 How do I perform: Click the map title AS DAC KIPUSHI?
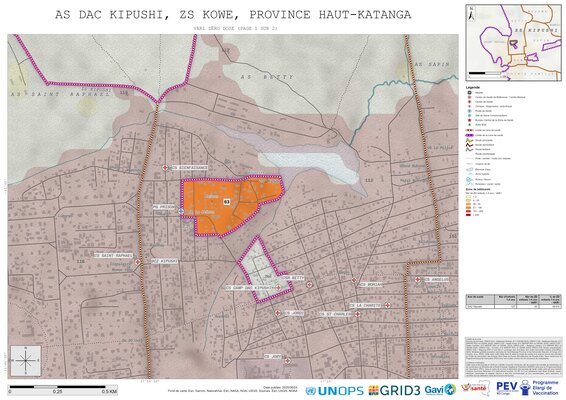[233, 14]
